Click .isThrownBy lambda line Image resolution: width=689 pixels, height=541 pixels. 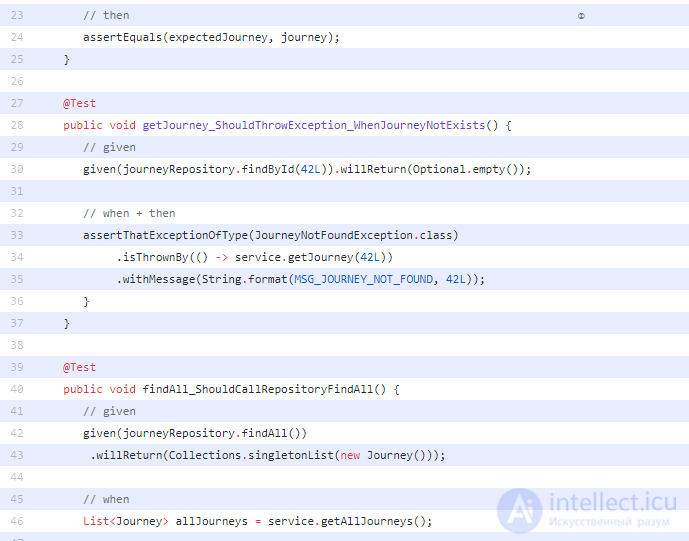tap(254, 257)
